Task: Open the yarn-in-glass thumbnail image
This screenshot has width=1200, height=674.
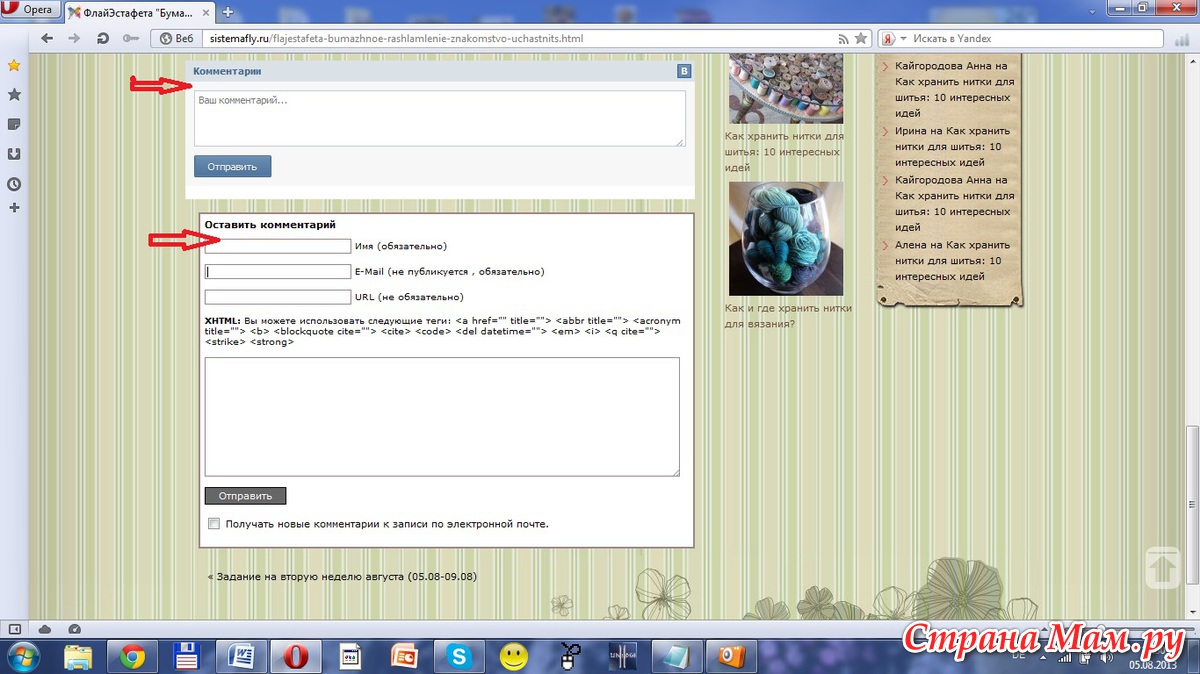Action: 785,238
